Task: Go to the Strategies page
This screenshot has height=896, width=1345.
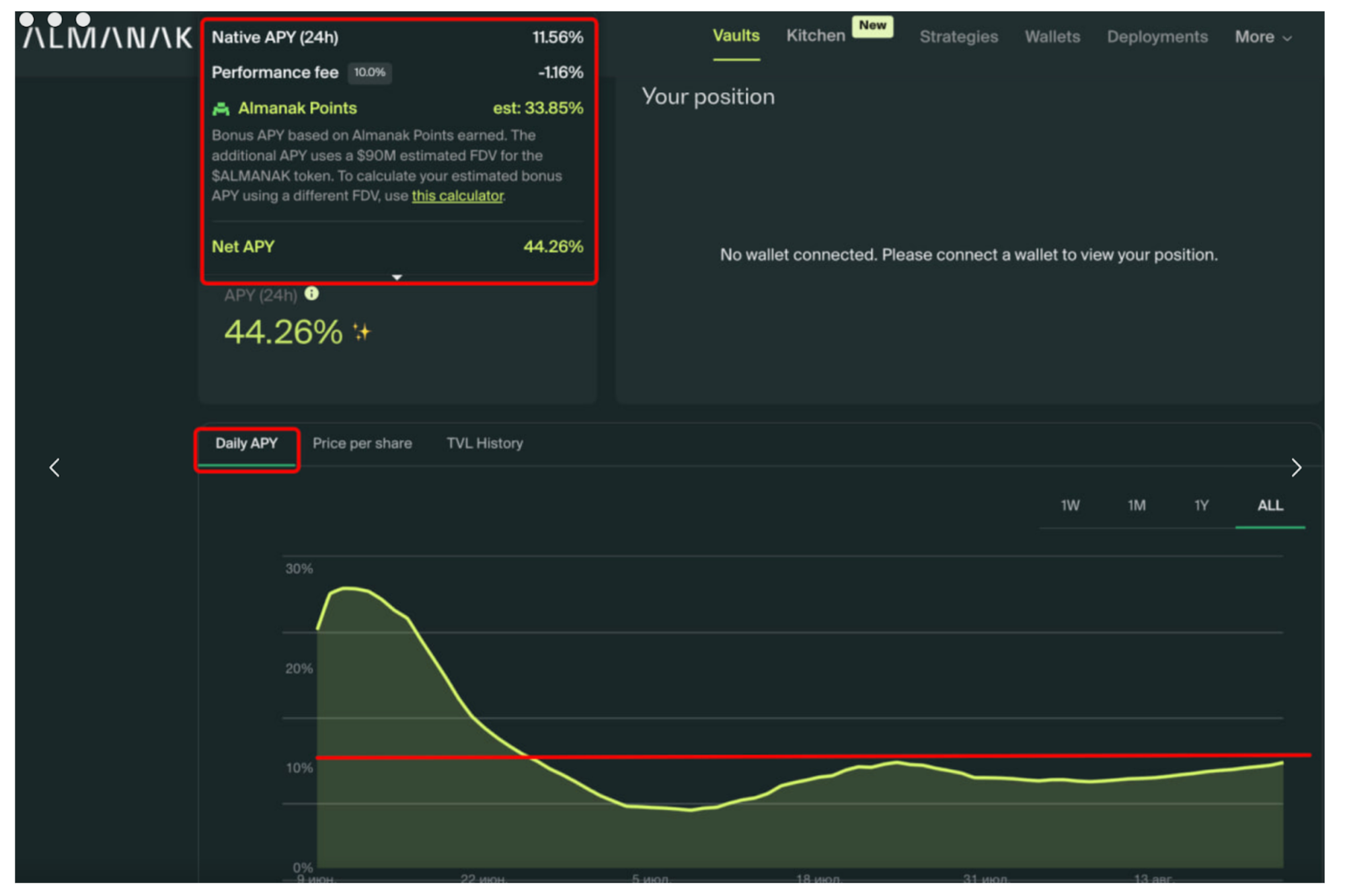Action: [958, 37]
